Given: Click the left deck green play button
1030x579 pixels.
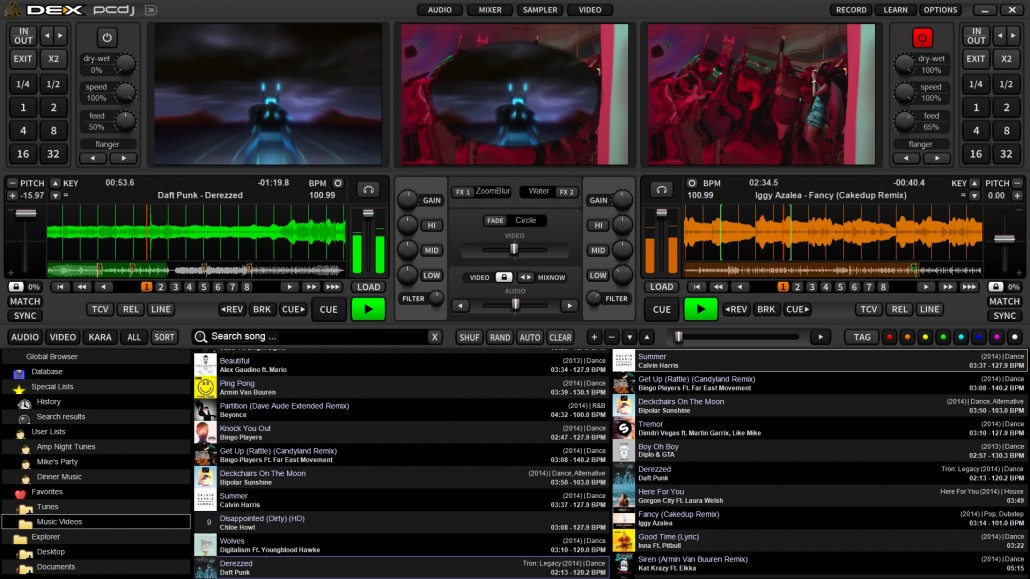Looking at the screenshot, I should tap(368, 309).
